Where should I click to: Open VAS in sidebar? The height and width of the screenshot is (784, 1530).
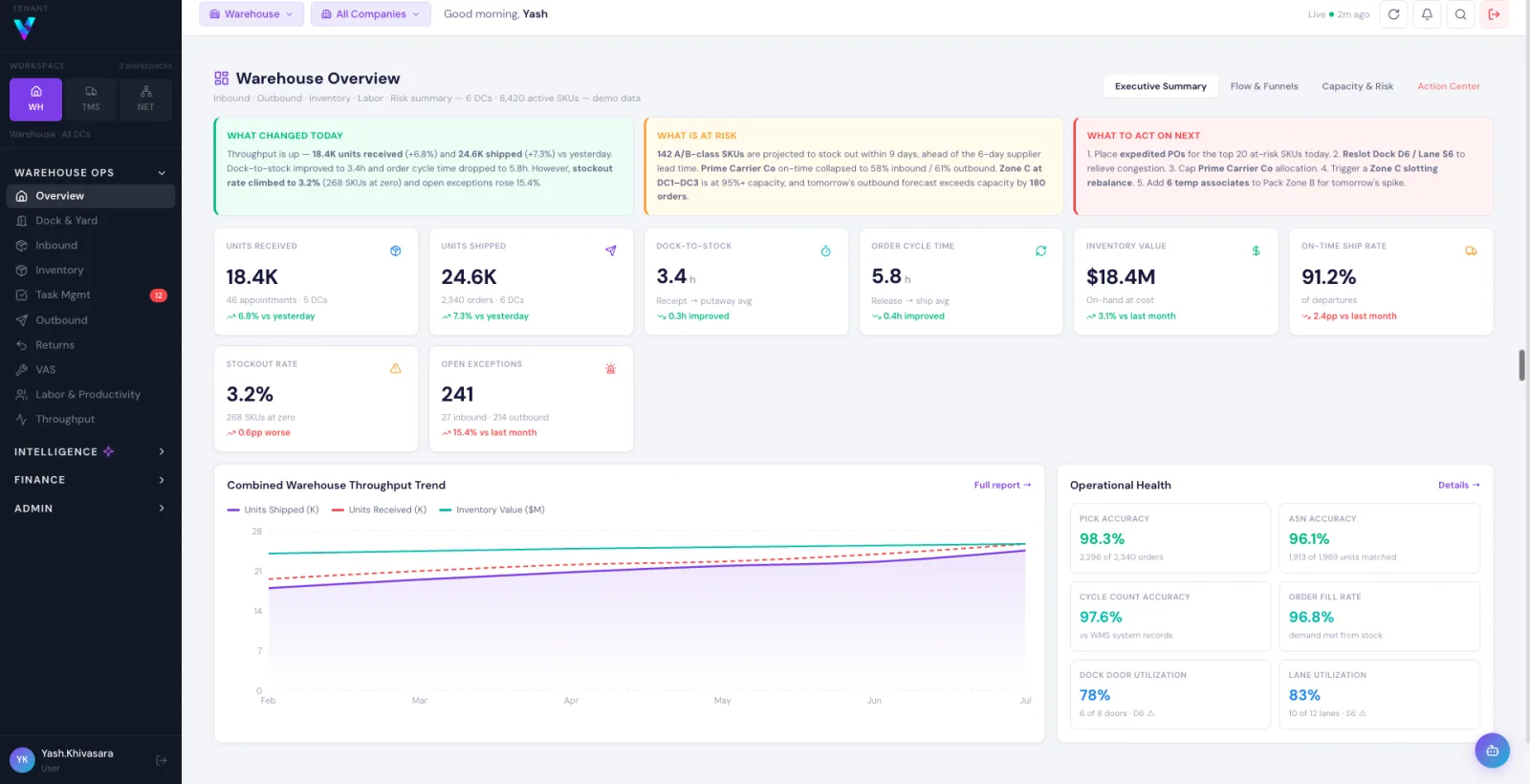91,370
